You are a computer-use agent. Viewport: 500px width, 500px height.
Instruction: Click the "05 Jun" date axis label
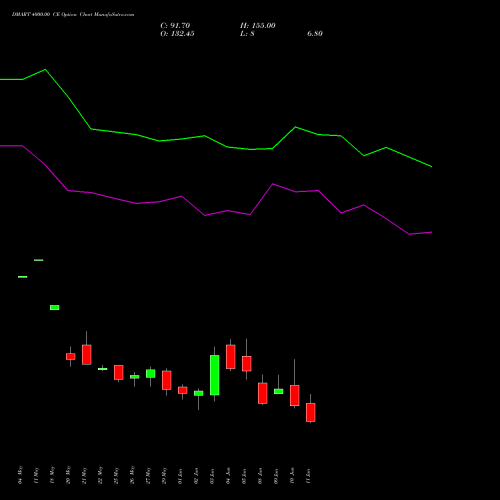click(x=245, y=476)
